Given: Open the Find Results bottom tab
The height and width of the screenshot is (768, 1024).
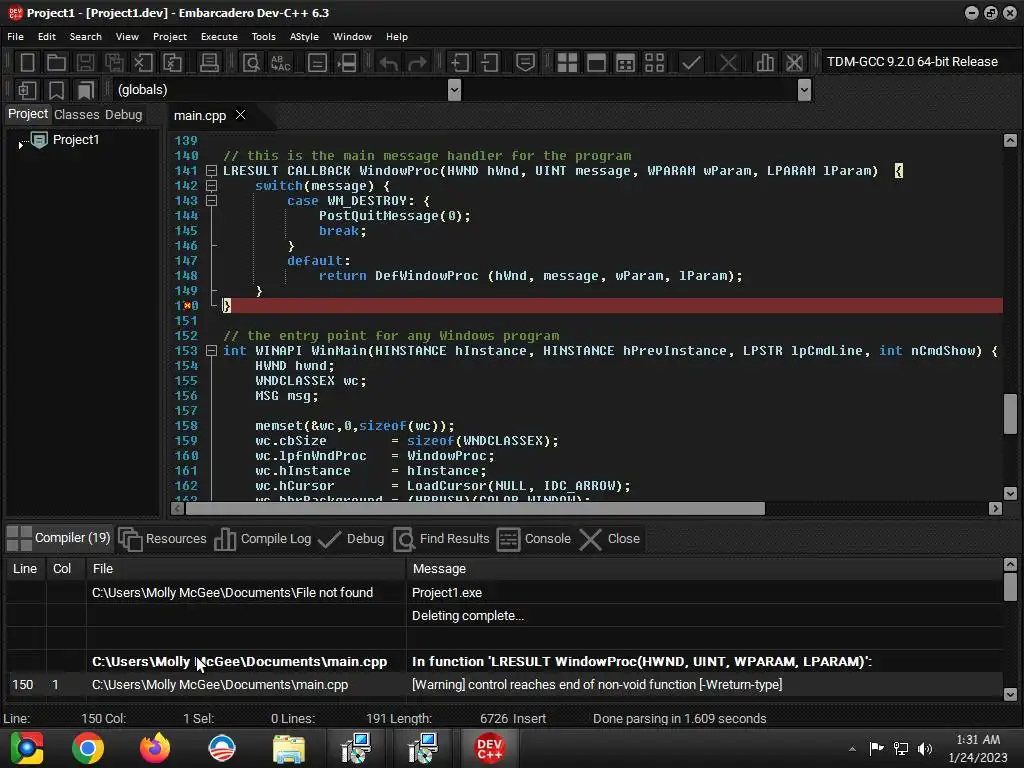Looking at the screenshot, I should coord(442,539).
